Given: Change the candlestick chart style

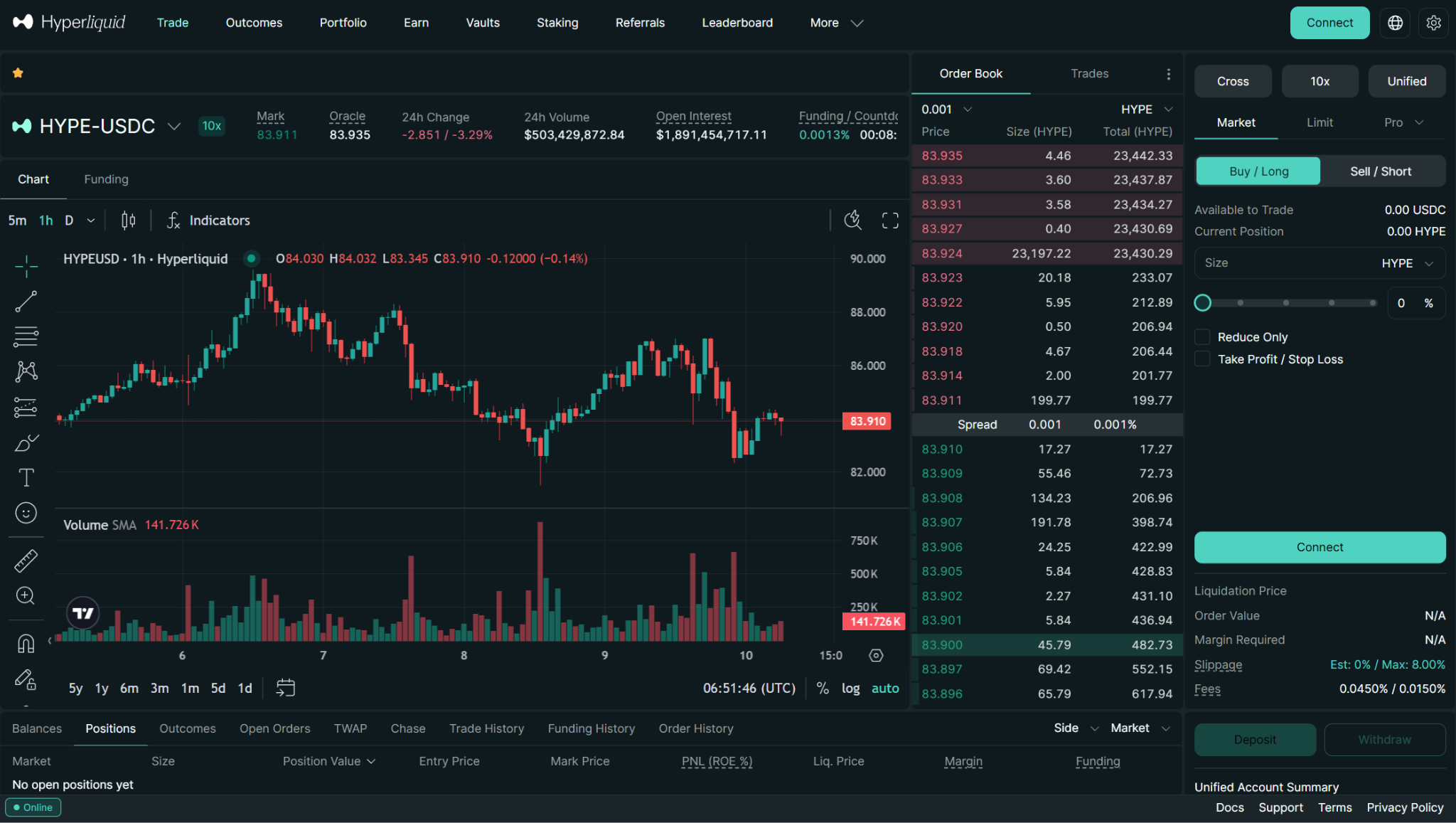Looking at the screenshot, I should pyautogui.click(x=128, y=221).
